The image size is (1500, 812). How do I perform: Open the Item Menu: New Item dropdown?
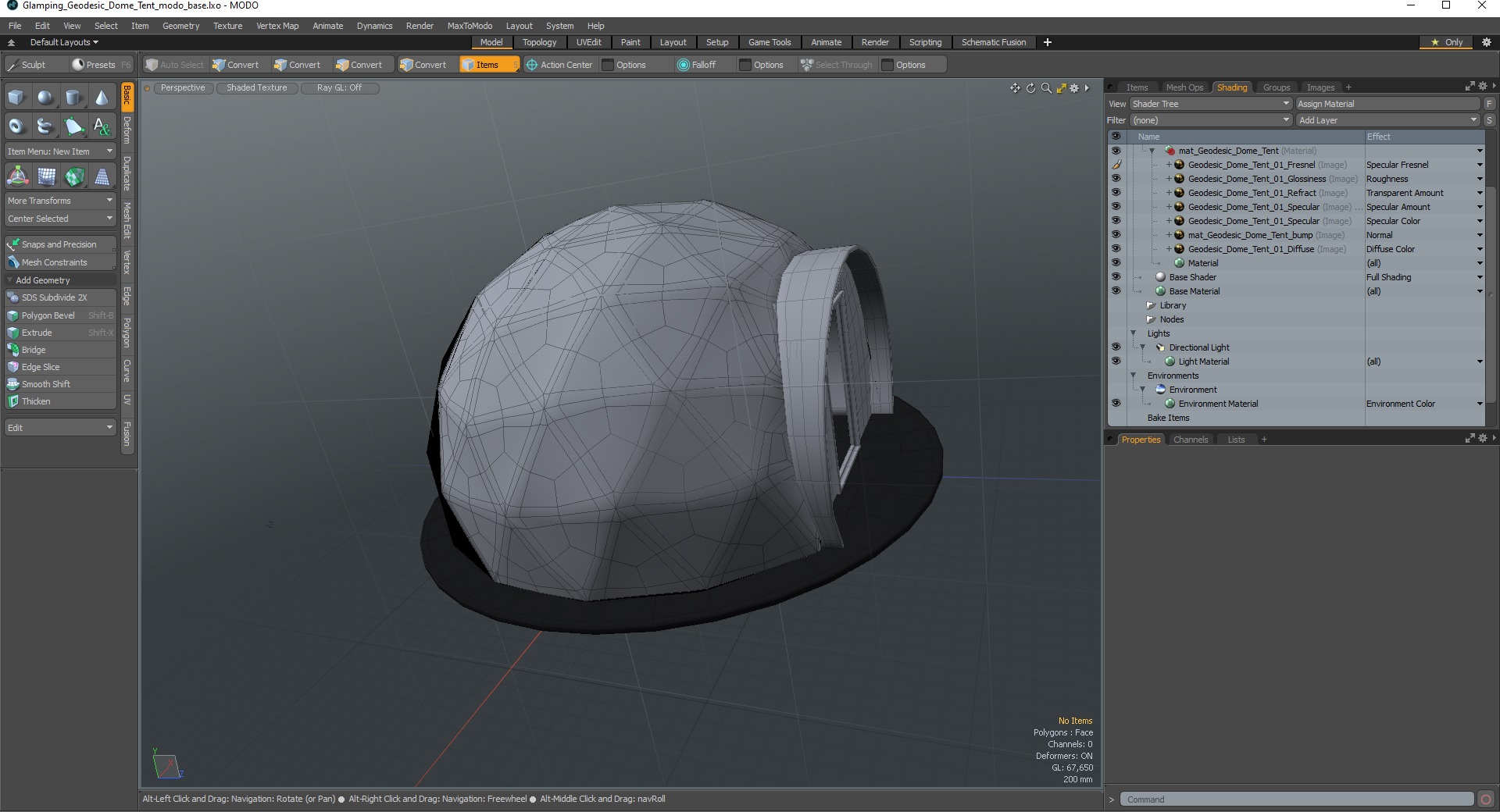[60, 151]
